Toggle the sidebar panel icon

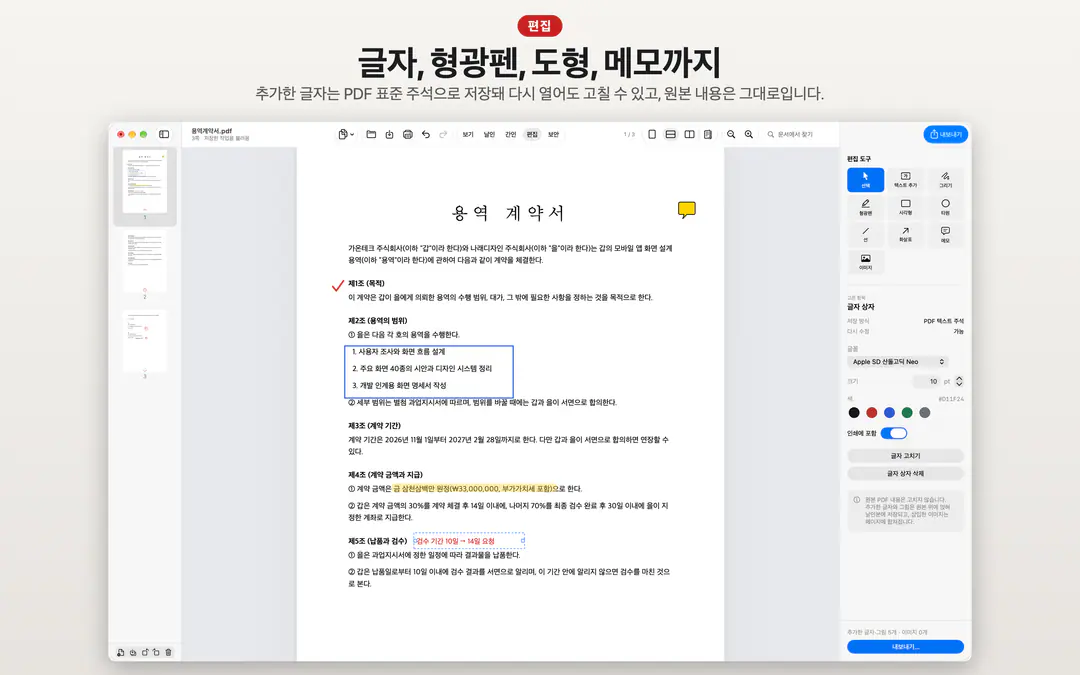164,134
